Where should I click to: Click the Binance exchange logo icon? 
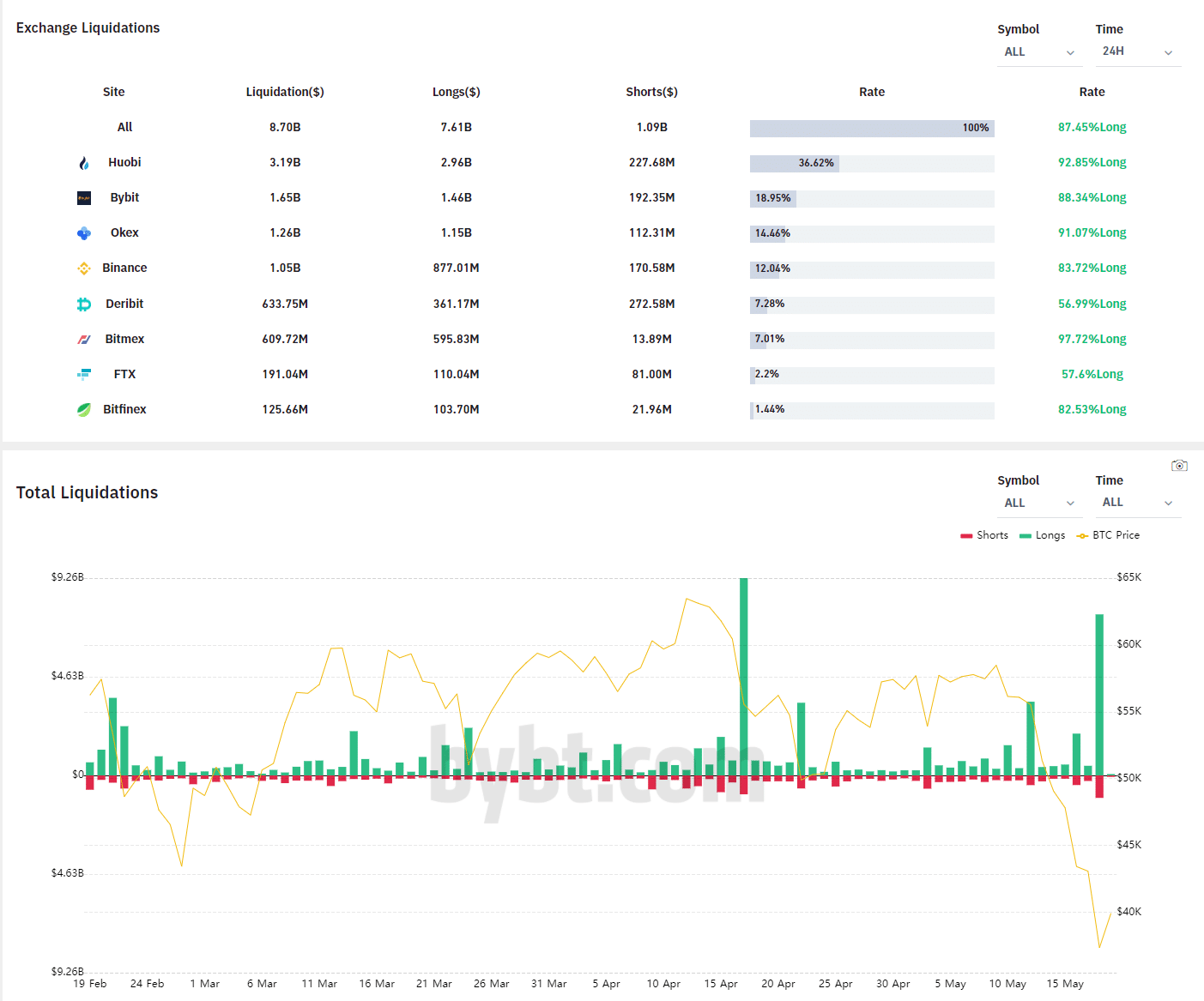click(x=84, y=268)
